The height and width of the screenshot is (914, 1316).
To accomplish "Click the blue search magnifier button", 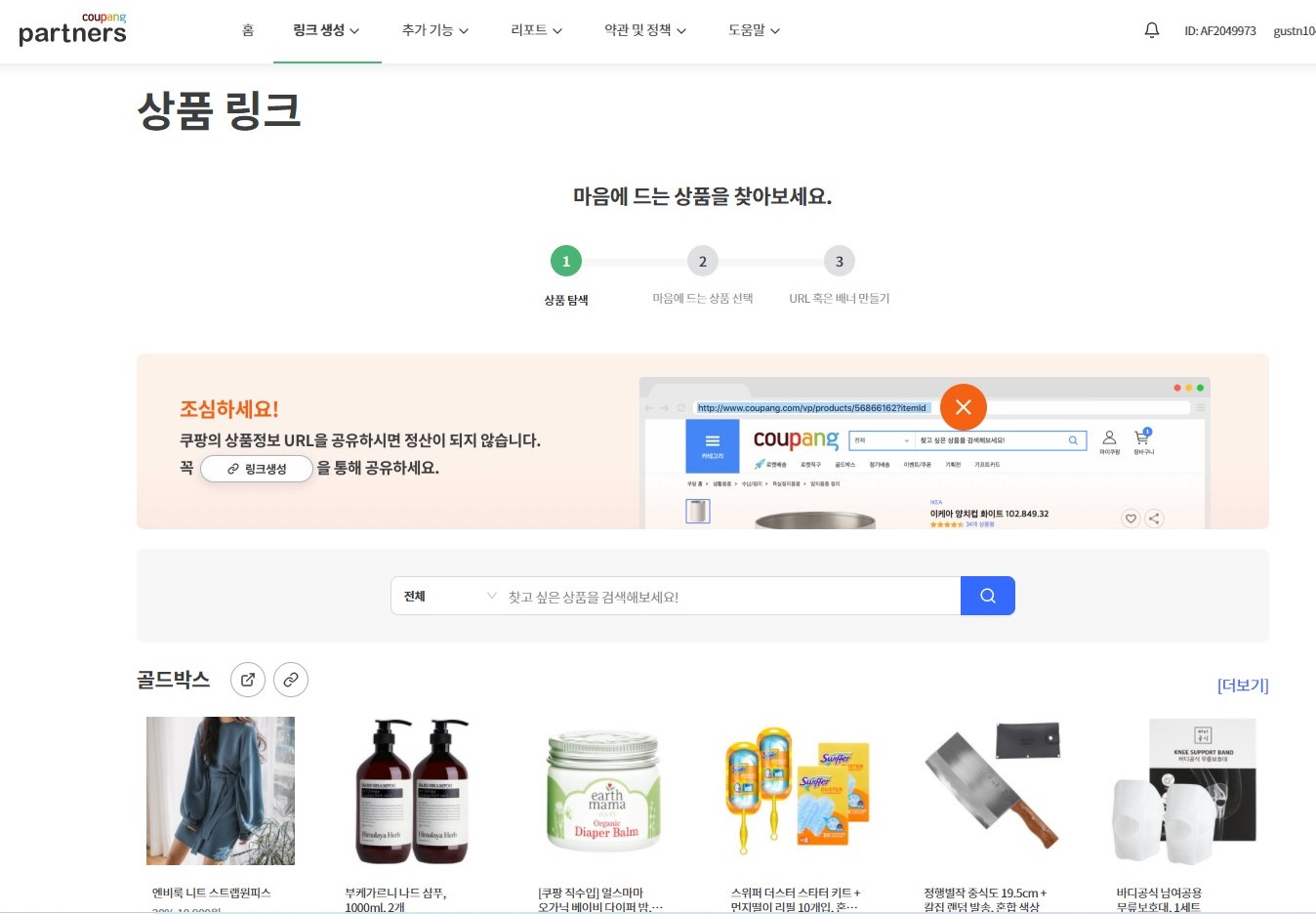I will (988, 596).
